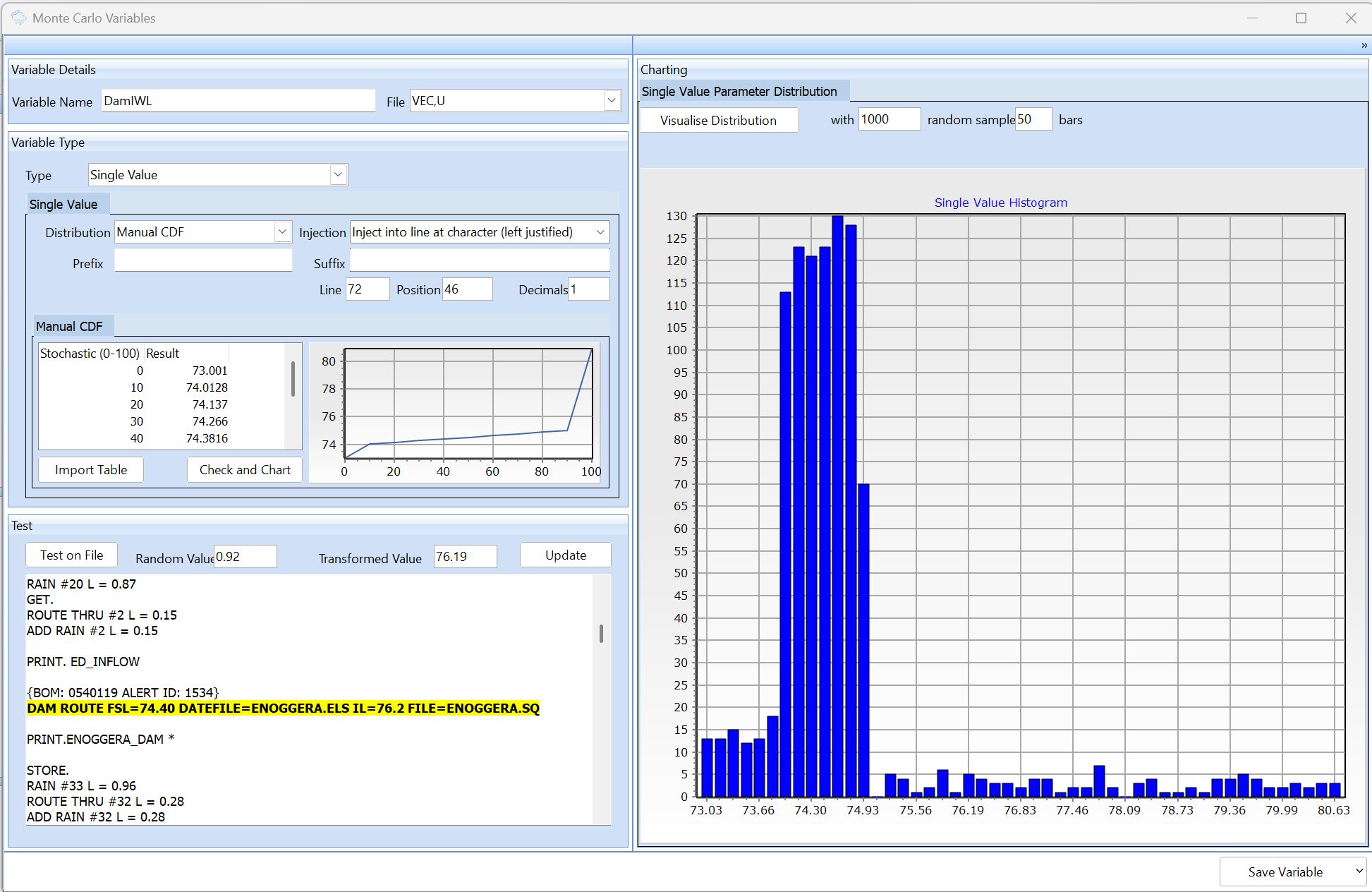1372x892 pixels.
Task: Click the Line number field showing 72
Action: click(x=366, y=289)
